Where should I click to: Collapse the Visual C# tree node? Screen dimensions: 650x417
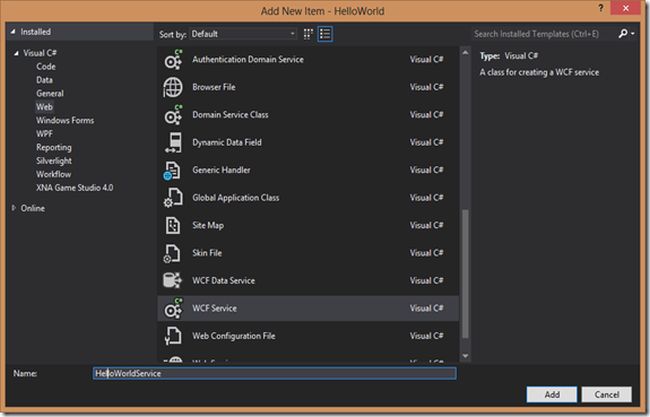(16, 53)
